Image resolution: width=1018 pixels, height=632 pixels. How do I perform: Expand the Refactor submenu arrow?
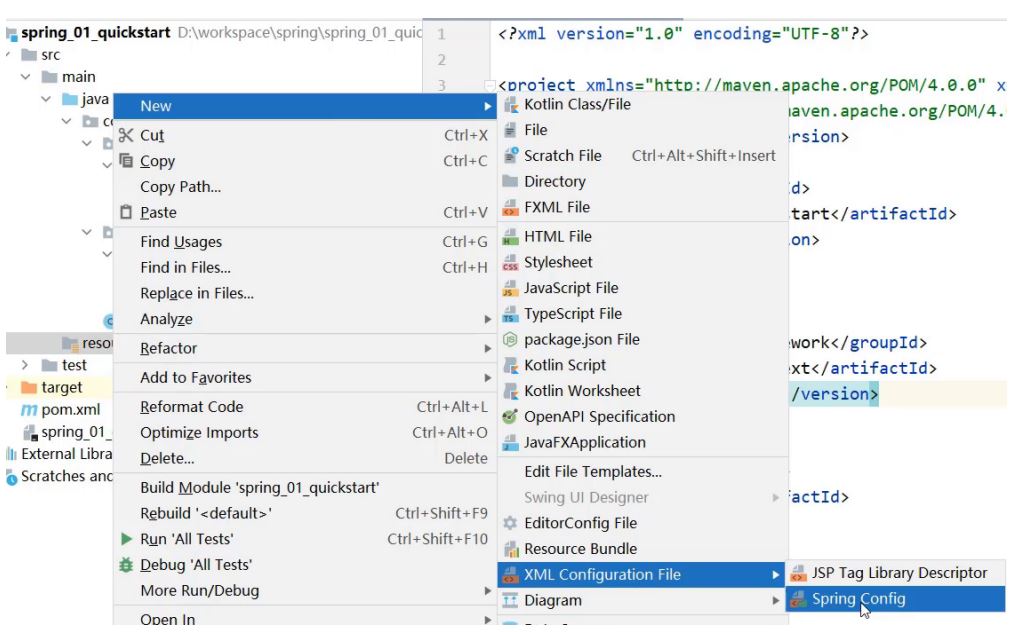tap(488, 349)
